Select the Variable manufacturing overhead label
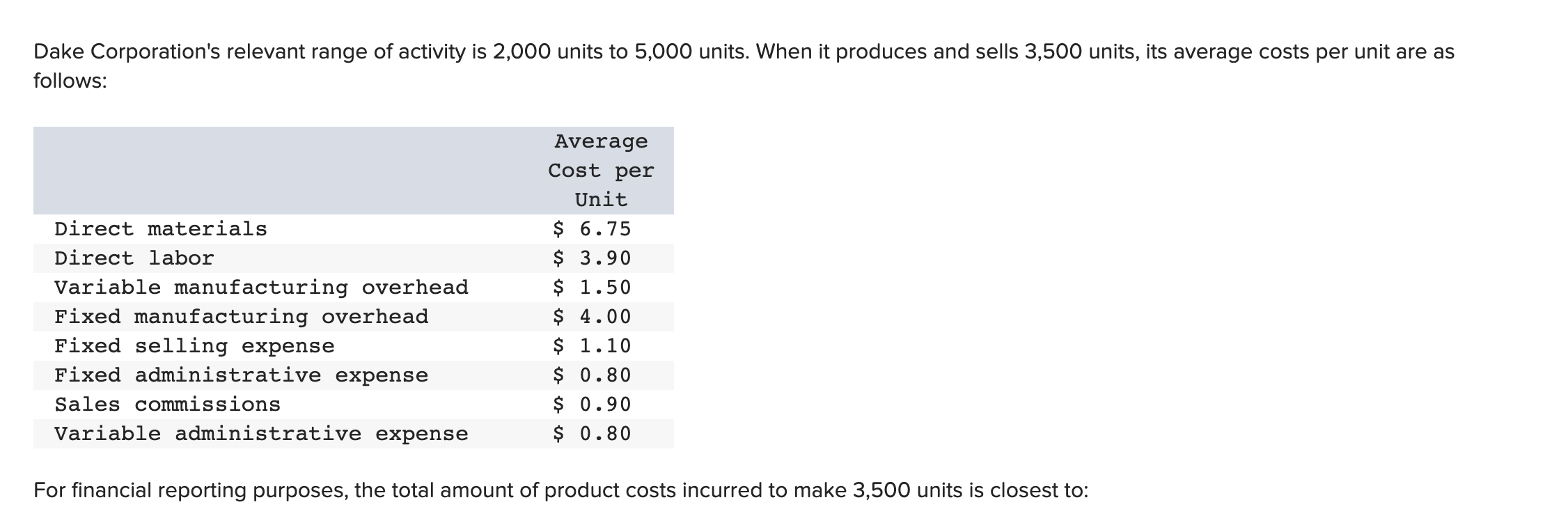Image resolution: width=1568 pixels, height=532 pixels. click(262, 288)
